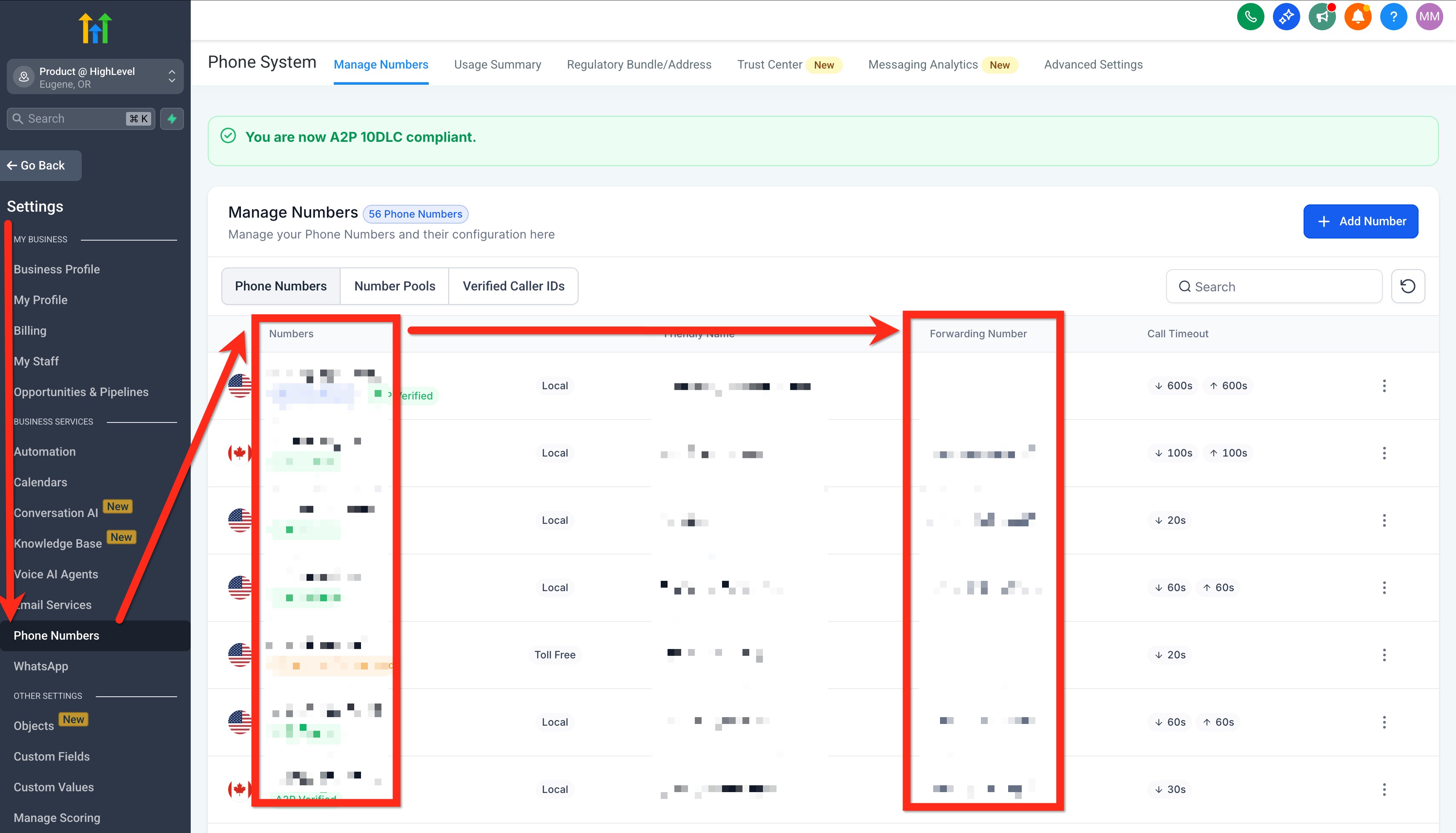This screenshot has width=1456, height=833.
Task: Open WhatsApp settings in the sidebar
Action: [x=40, y=666]
